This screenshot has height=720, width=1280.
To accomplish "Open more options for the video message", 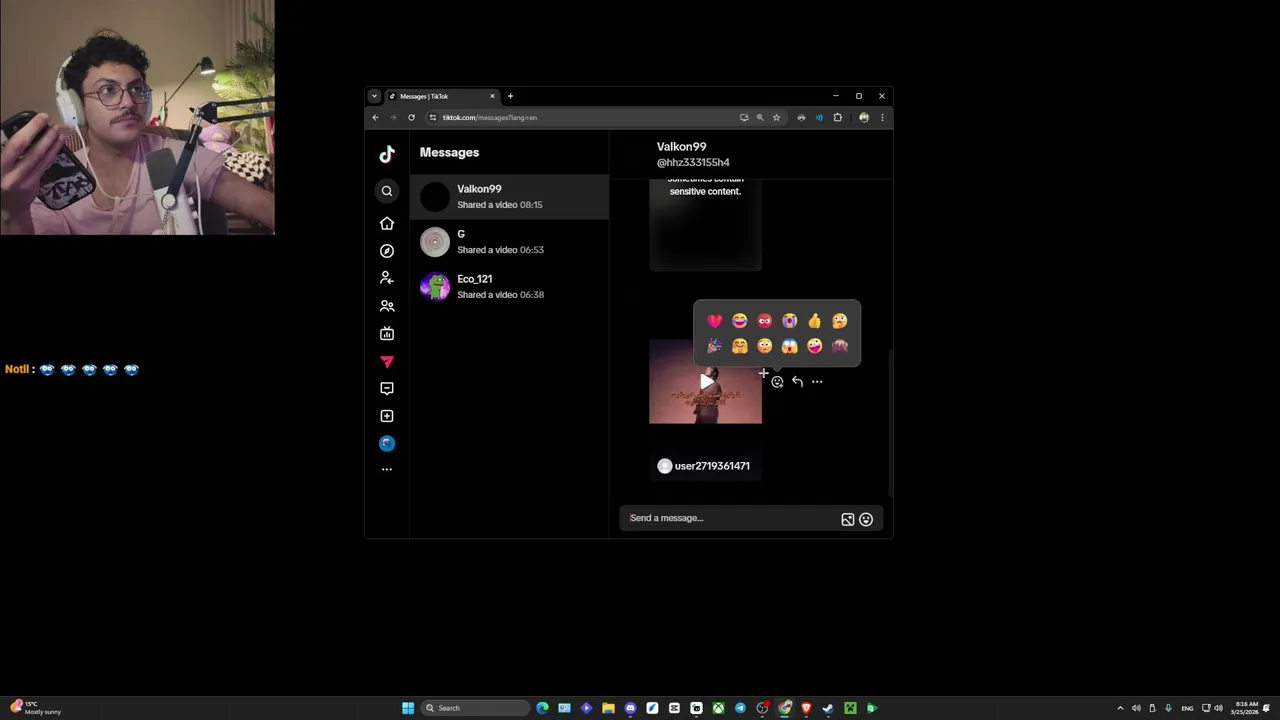I will (817, 381).
